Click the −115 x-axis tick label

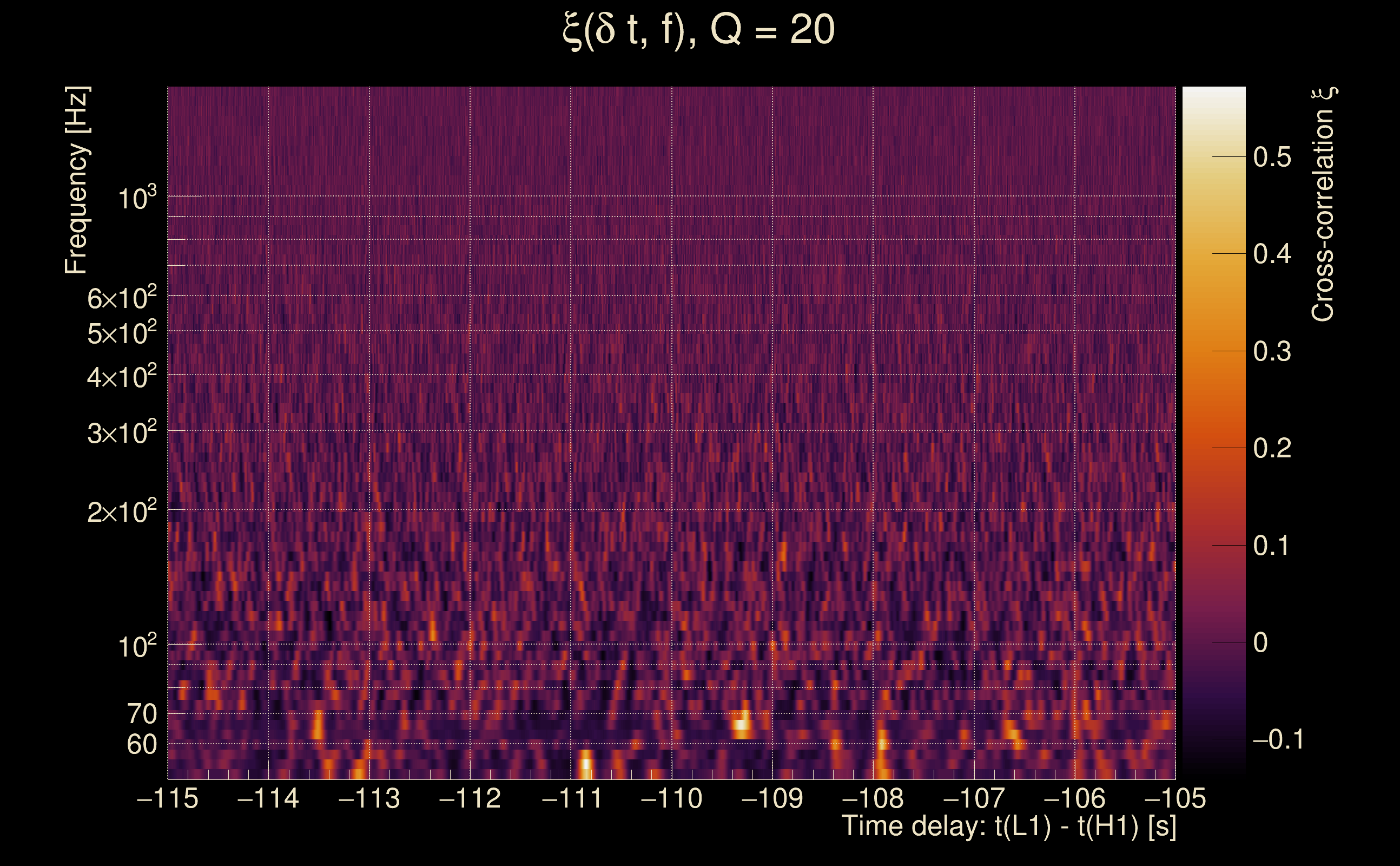pyautogui.click(x=168, y=798)
